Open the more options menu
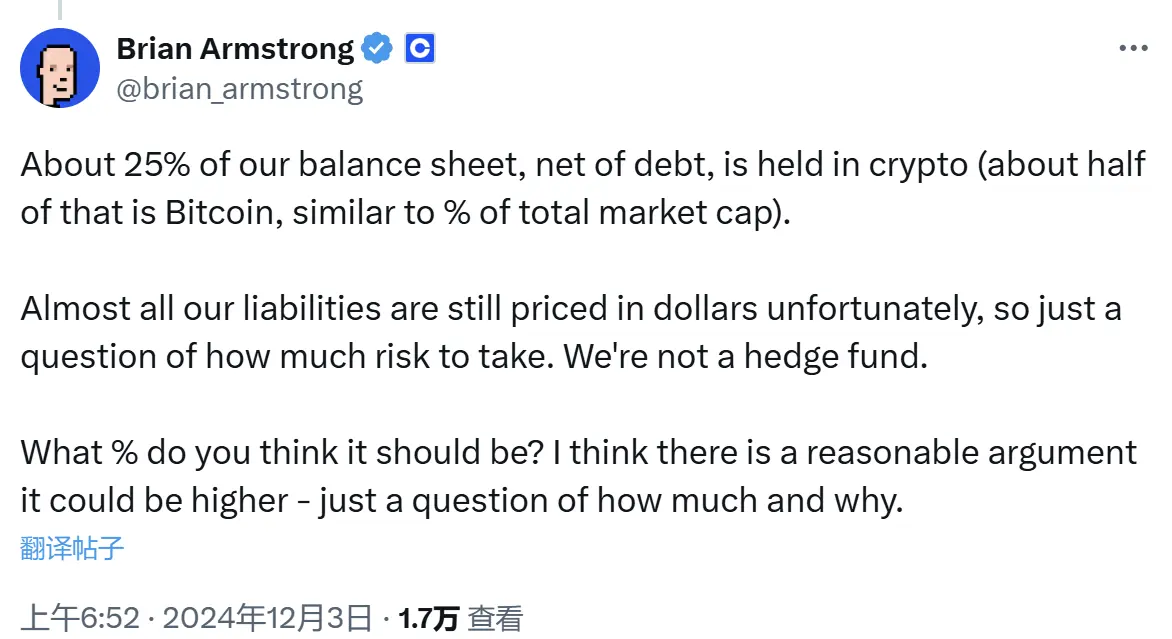The image size is (1172, 639). (1134, 46)
